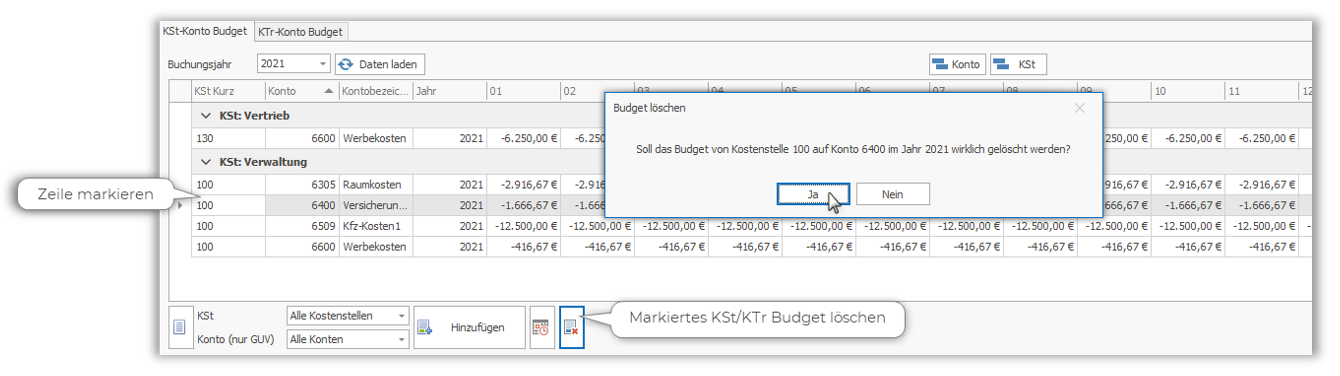Click -2.916,67 € in column 01

(523, 185)
